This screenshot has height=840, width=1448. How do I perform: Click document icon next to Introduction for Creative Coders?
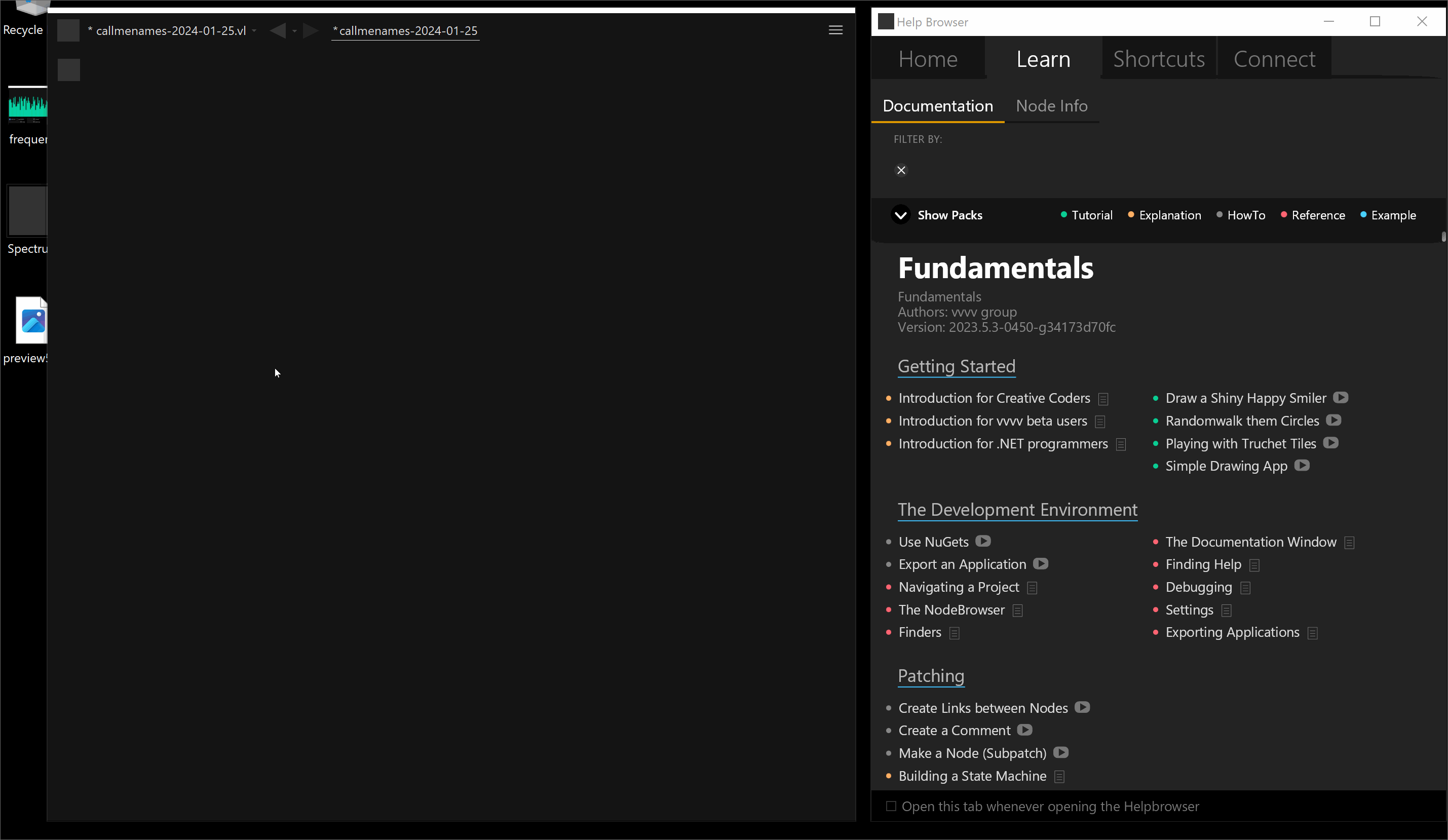click(1103, 399)
